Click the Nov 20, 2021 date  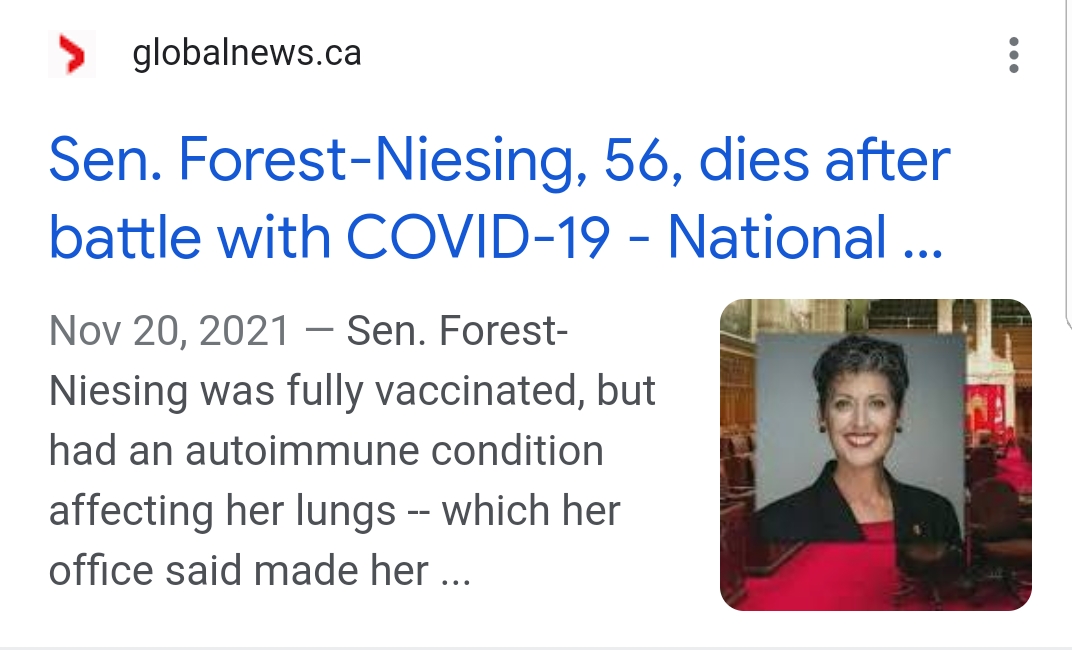point(170,331)
